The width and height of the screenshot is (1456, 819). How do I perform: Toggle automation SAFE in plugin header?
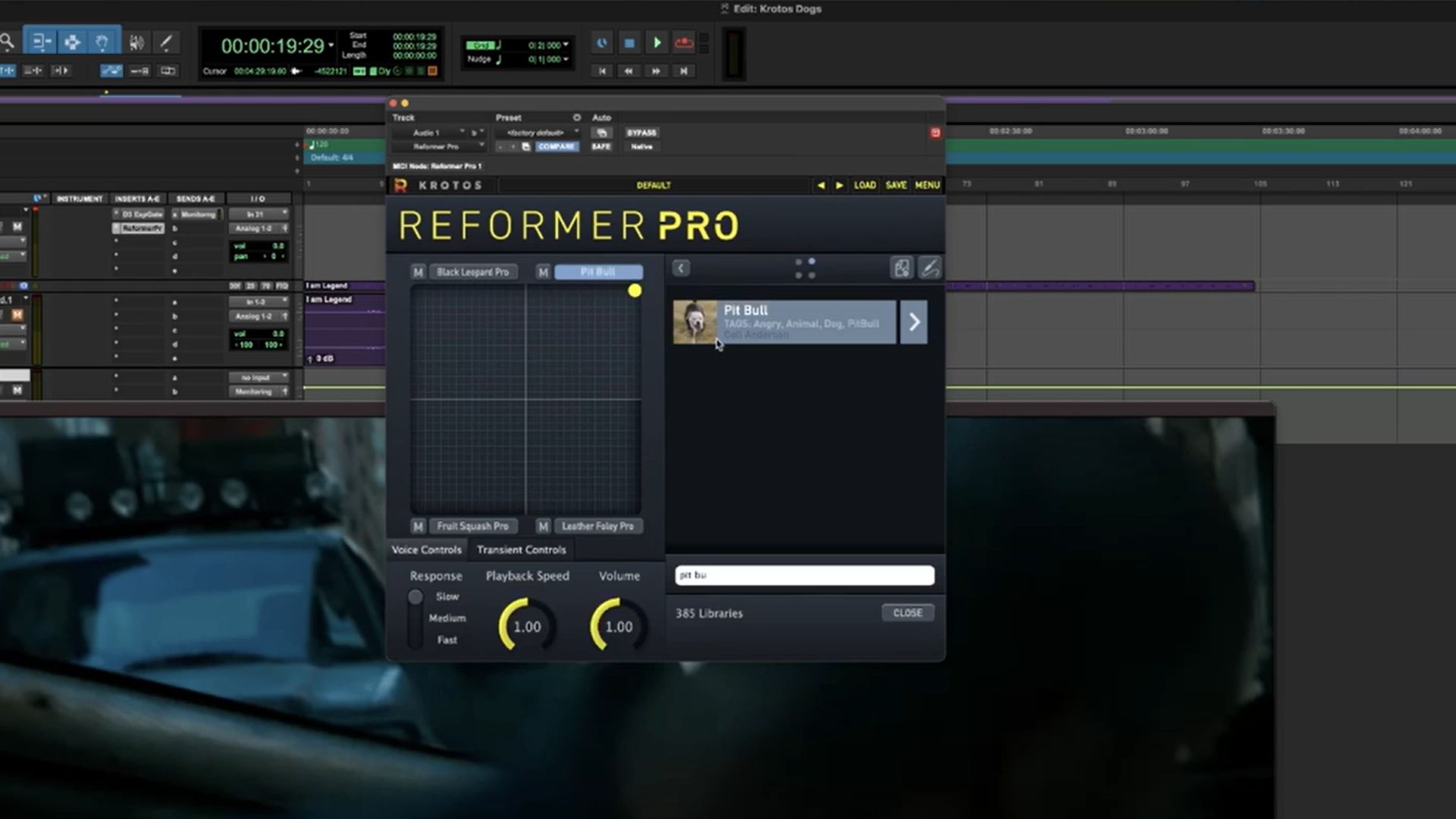tap(601, 146)
